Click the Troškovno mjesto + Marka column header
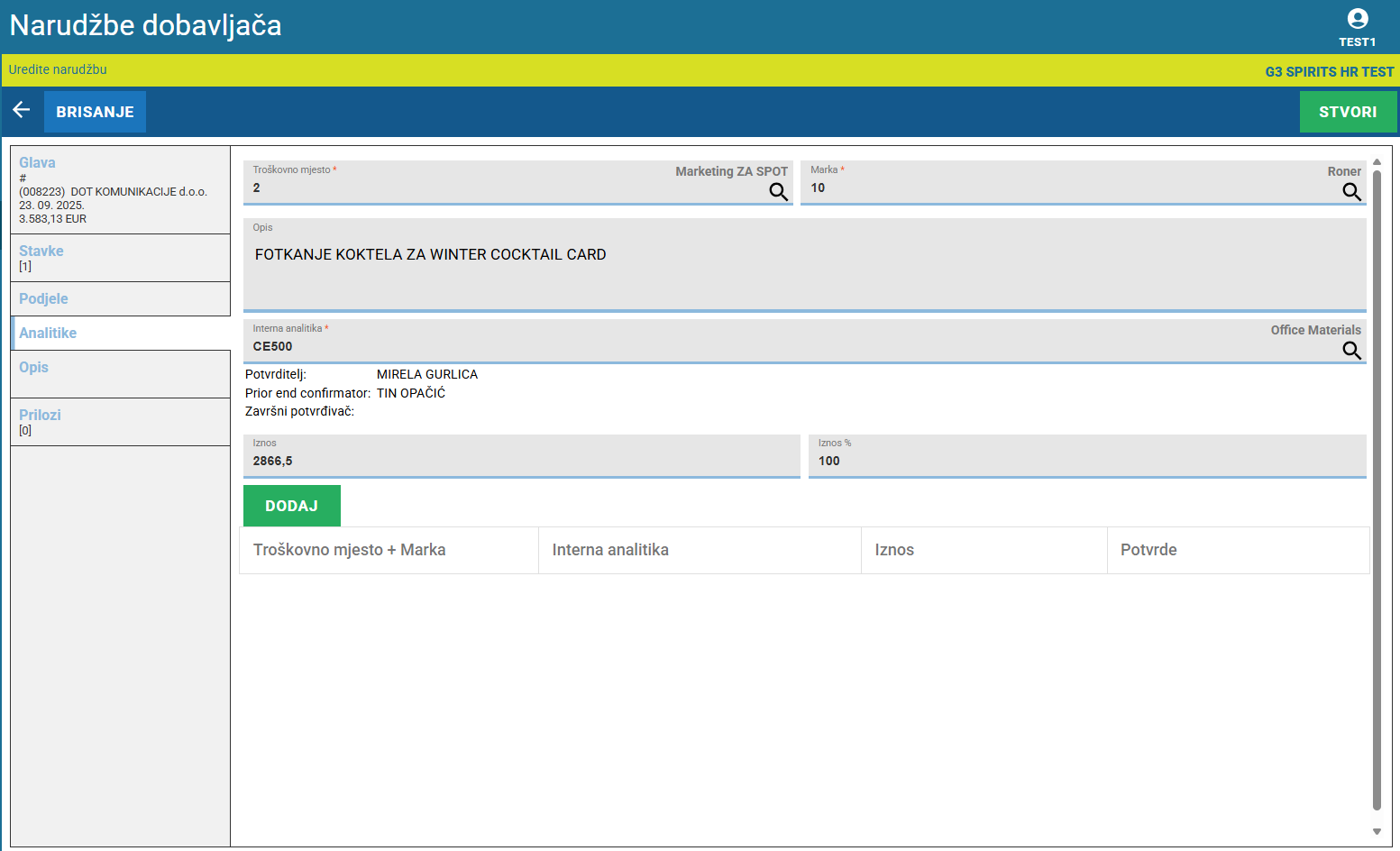Image resolution: width=1400 pixels, height=851 pixels. pyautogui.click(x=350, y=550)
